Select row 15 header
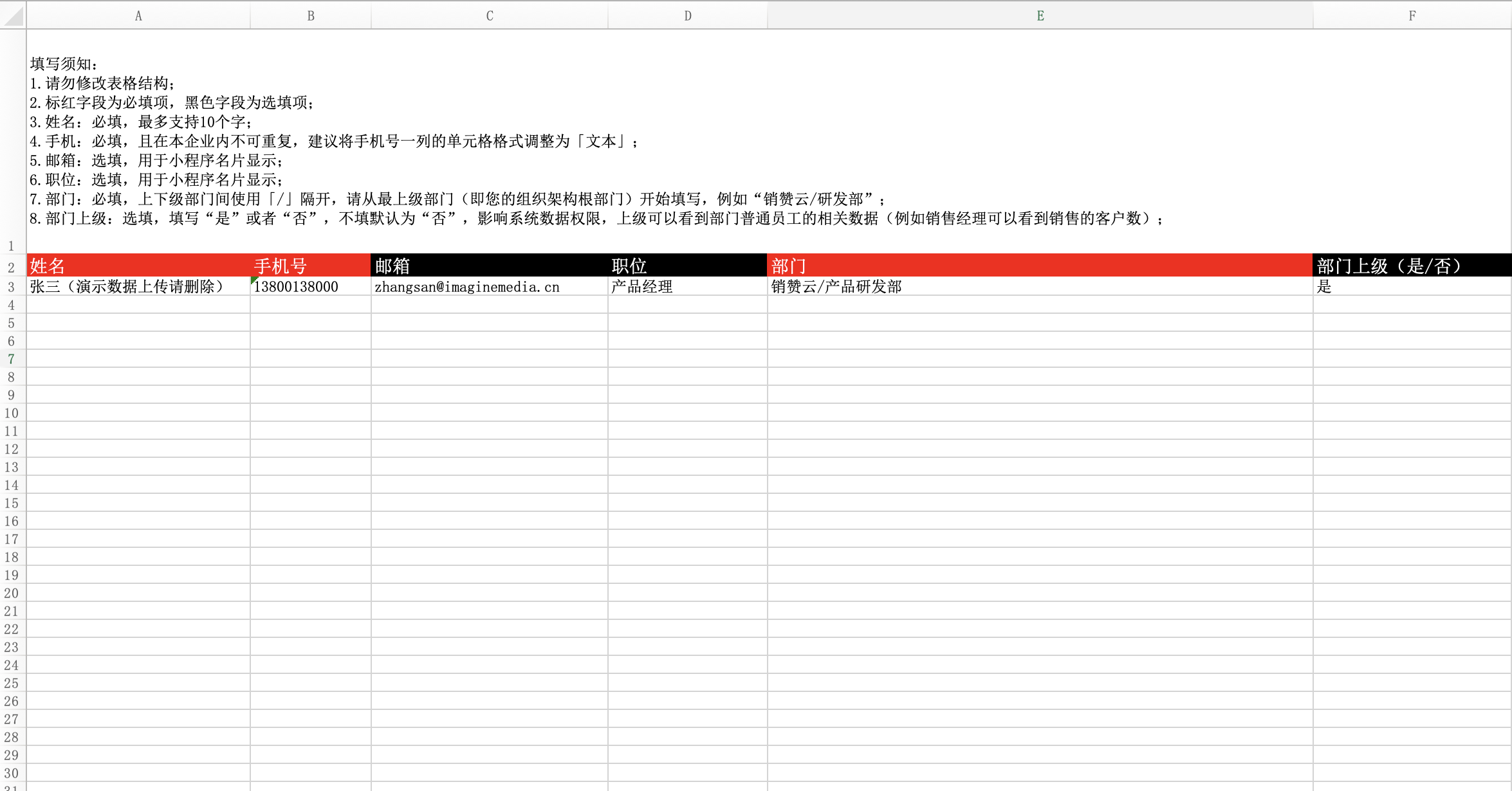Image resolution: width=1512 pixels, height=791 pixels. coord(12,503)
